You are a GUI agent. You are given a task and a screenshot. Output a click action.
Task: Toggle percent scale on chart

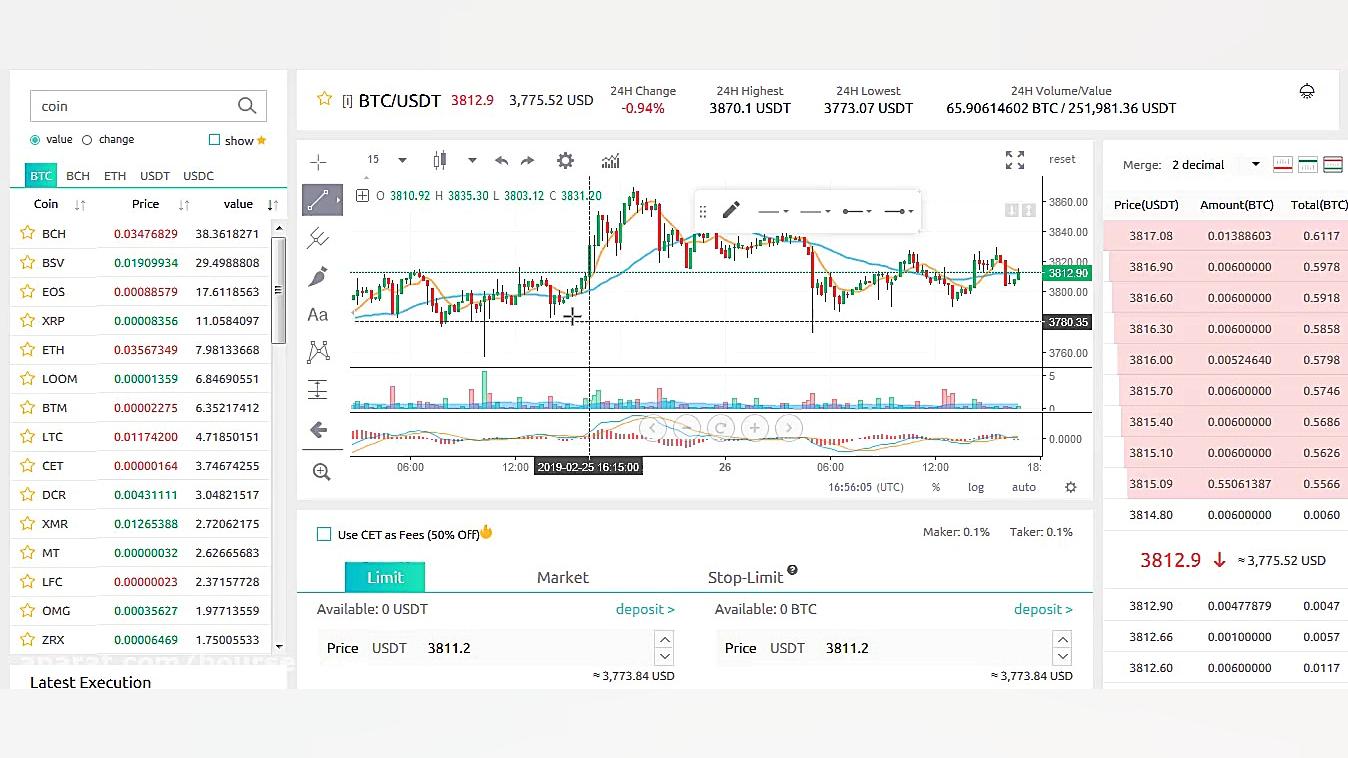[x=936, y=487]
